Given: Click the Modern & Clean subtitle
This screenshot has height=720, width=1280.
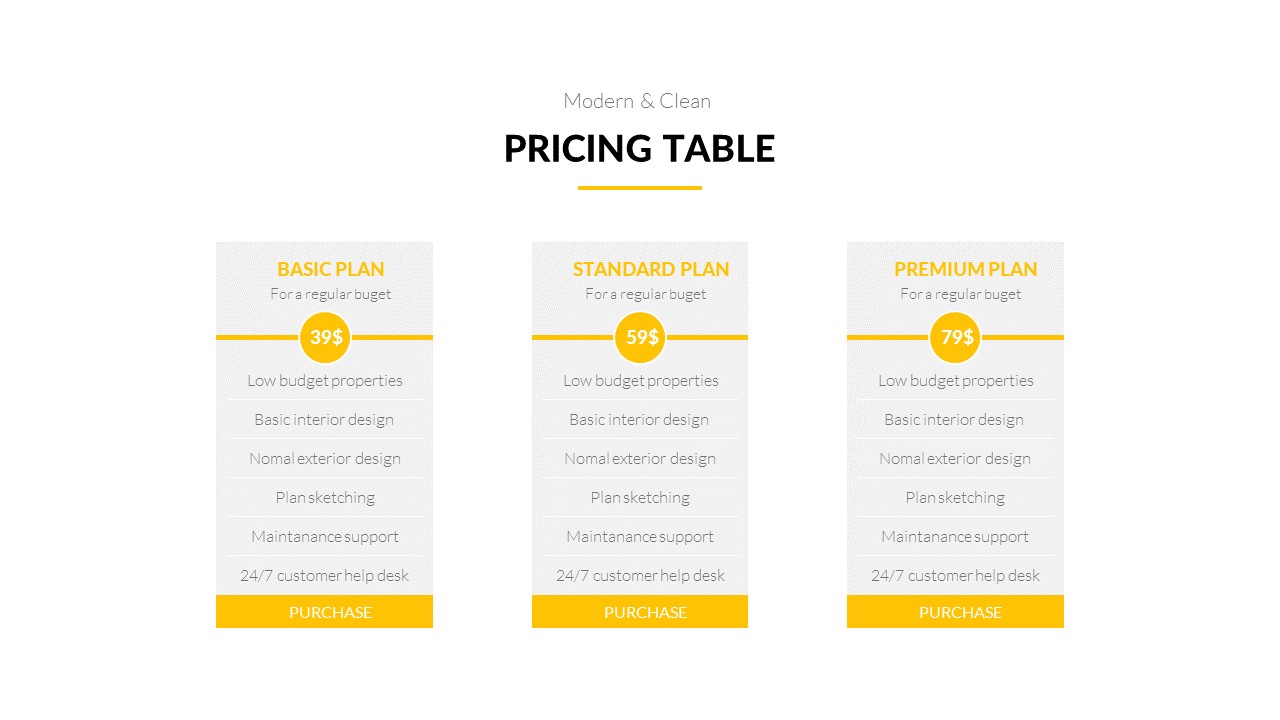Looking at the screenshot, I should click(x=637, y=101).
